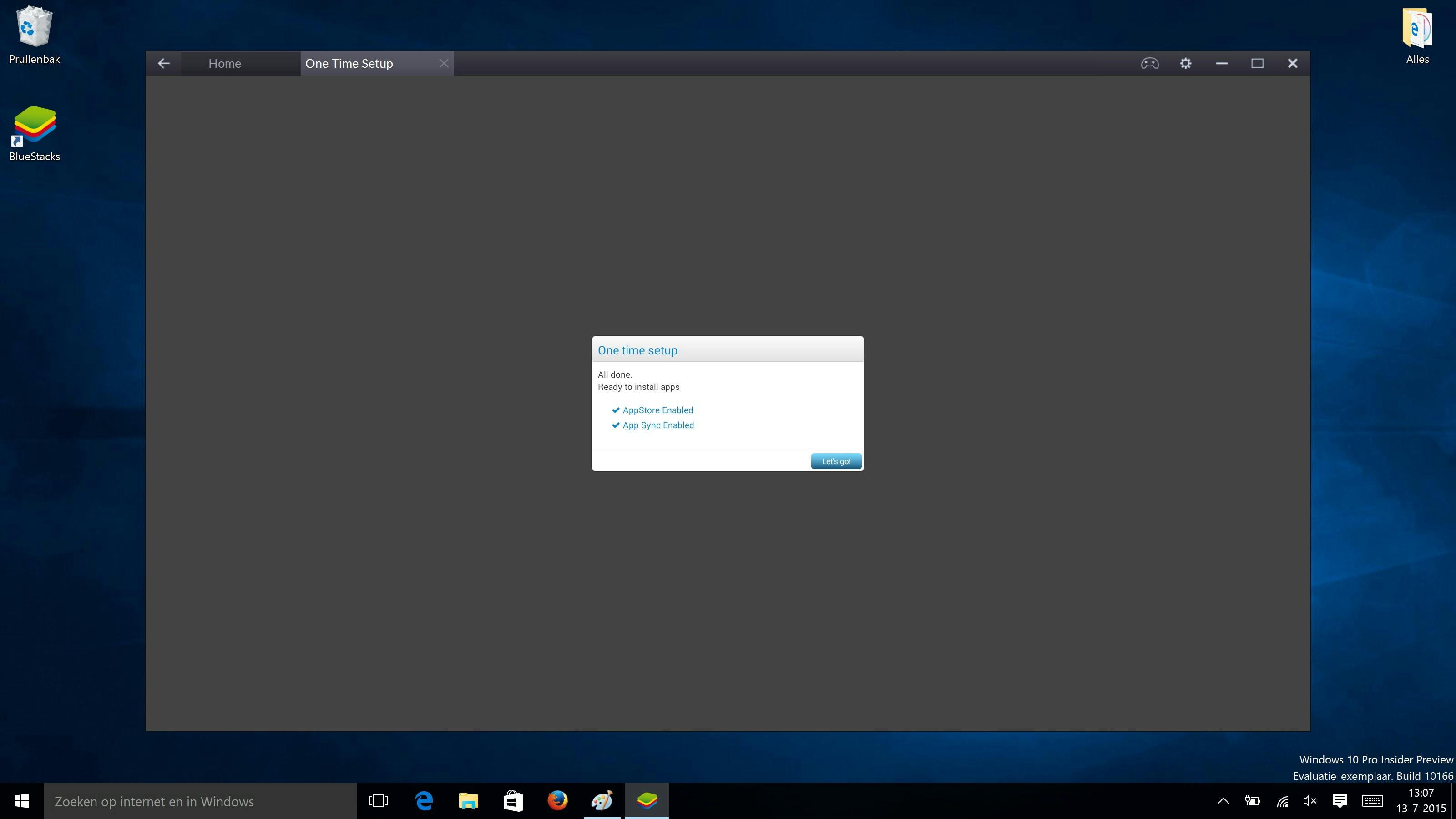Open the Prullenbak recycle bin icon
Image resolution: width=1456 pixels, height=819 pixels.
[x=35, y=34]
